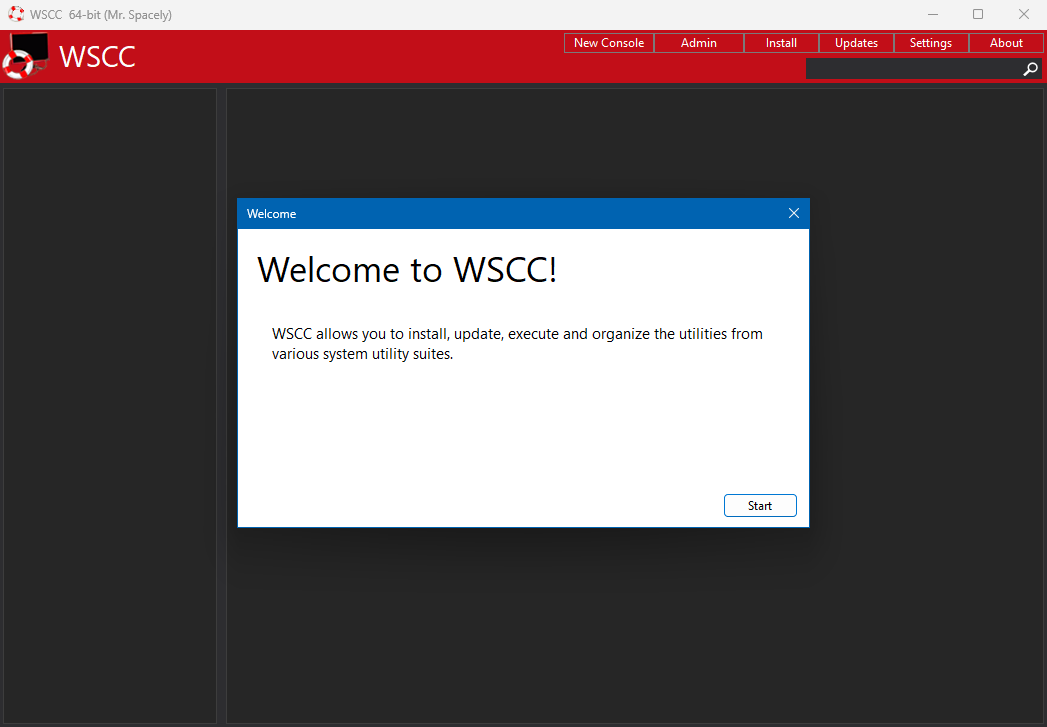Open the Admin menu

tap(698, 43)
